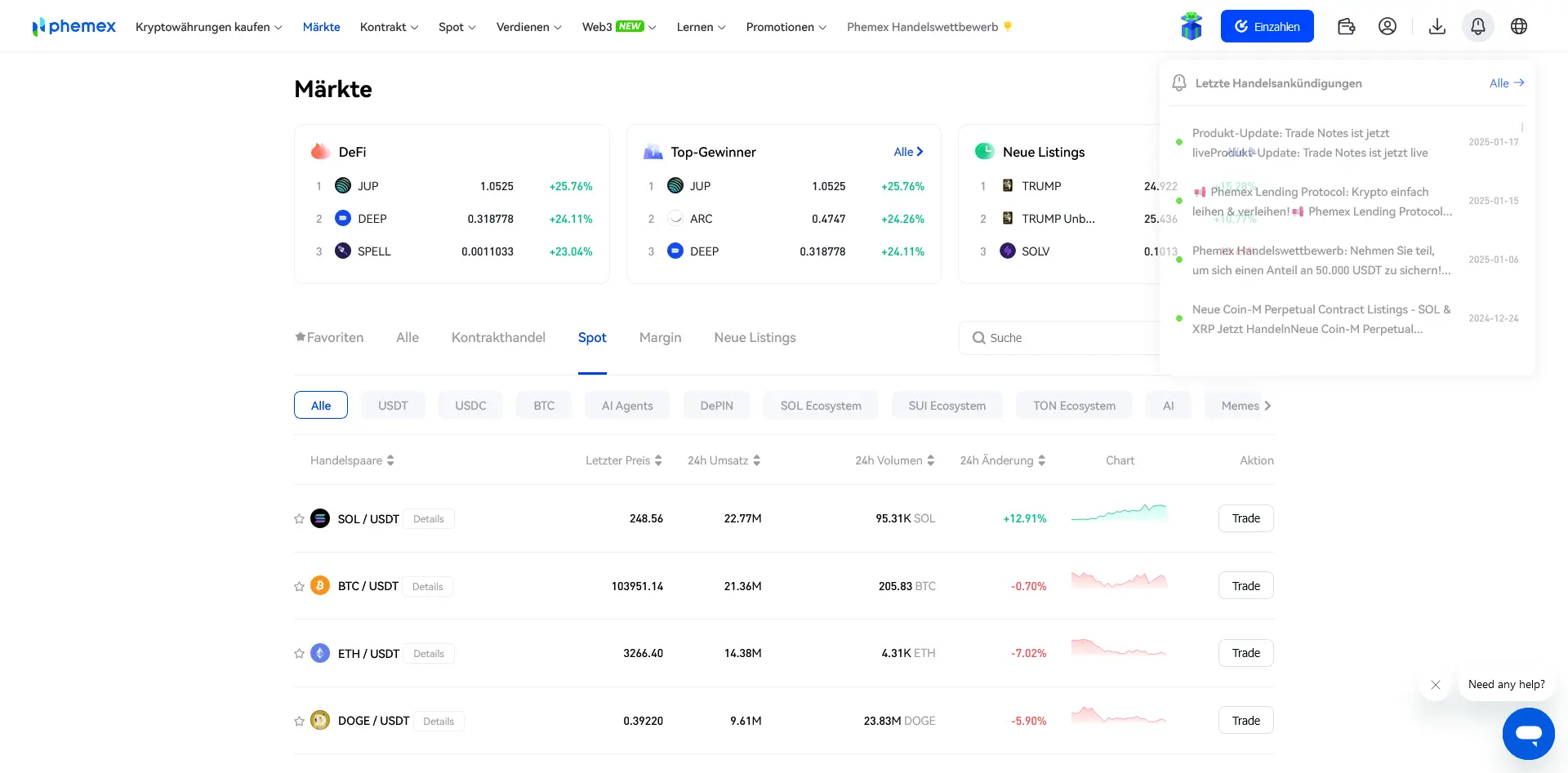Open the wallet icon in header
1568x773 pixels.
pos(1347,26)
